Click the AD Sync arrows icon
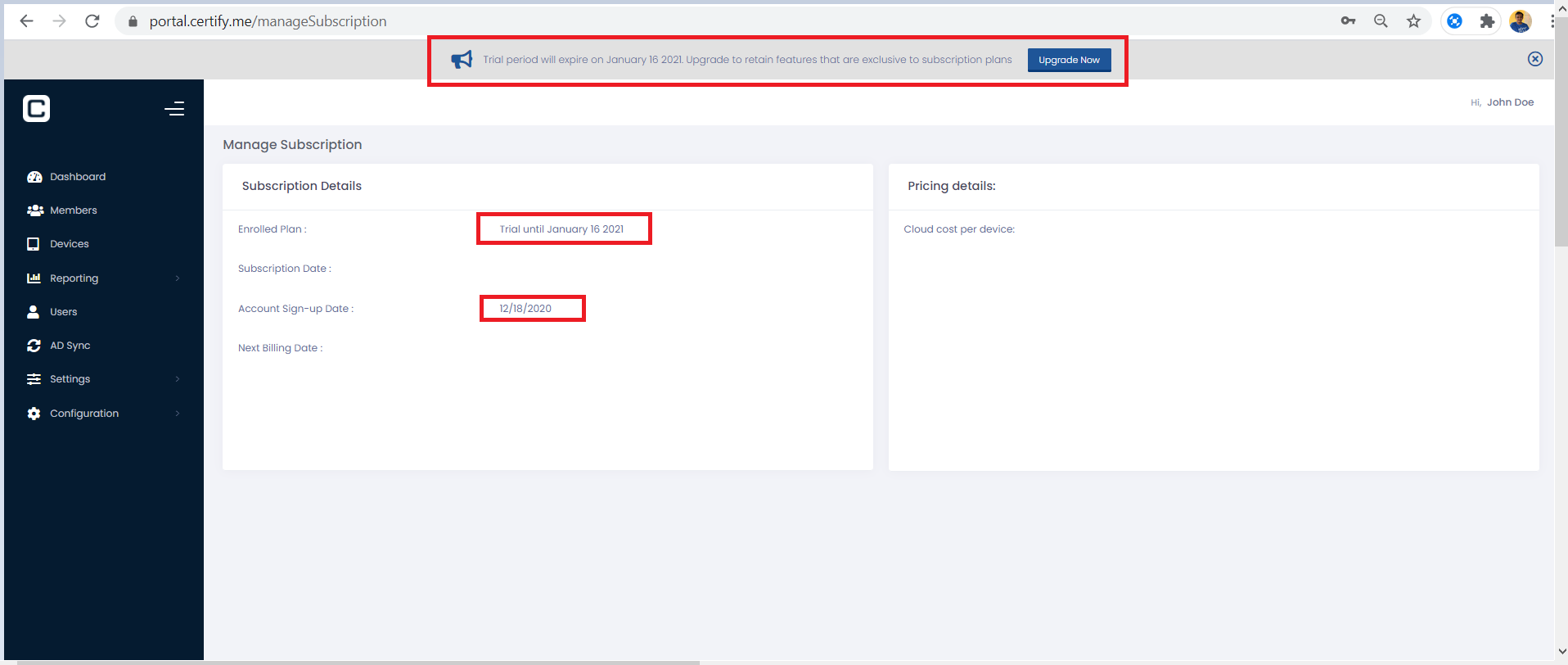 coord(34,346)
